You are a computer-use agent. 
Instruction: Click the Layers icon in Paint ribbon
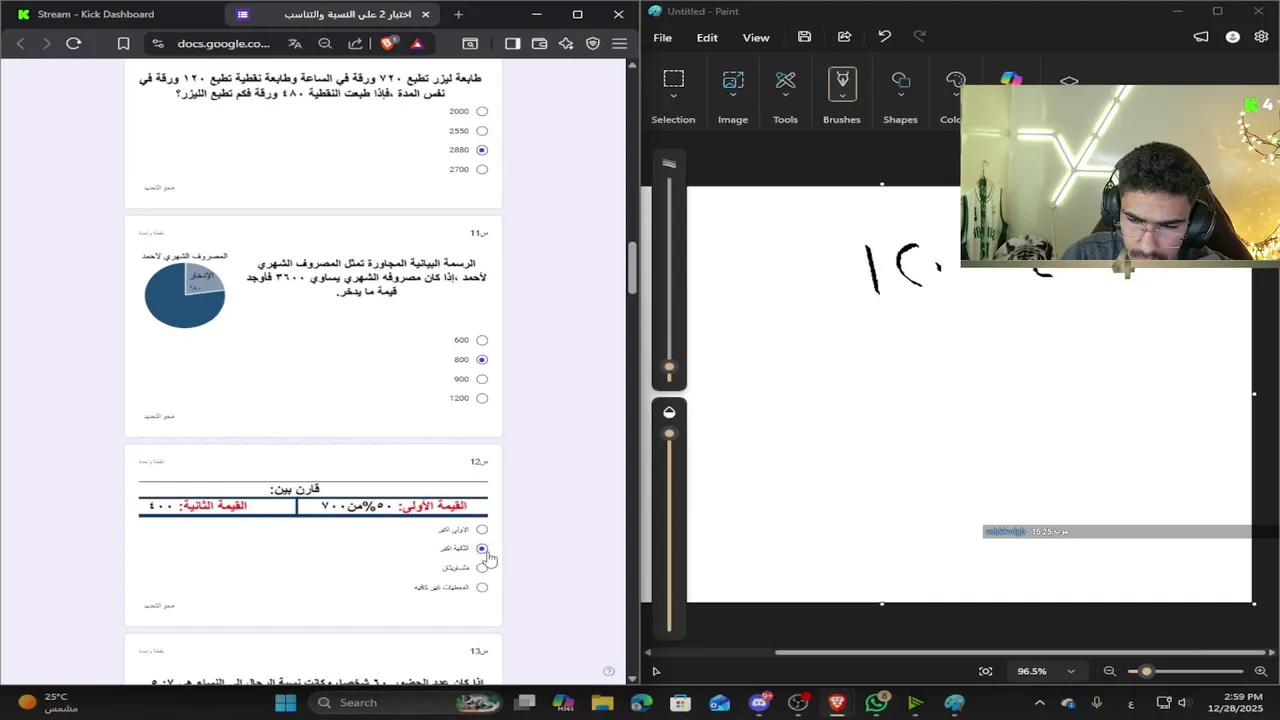click(1069, 80)
